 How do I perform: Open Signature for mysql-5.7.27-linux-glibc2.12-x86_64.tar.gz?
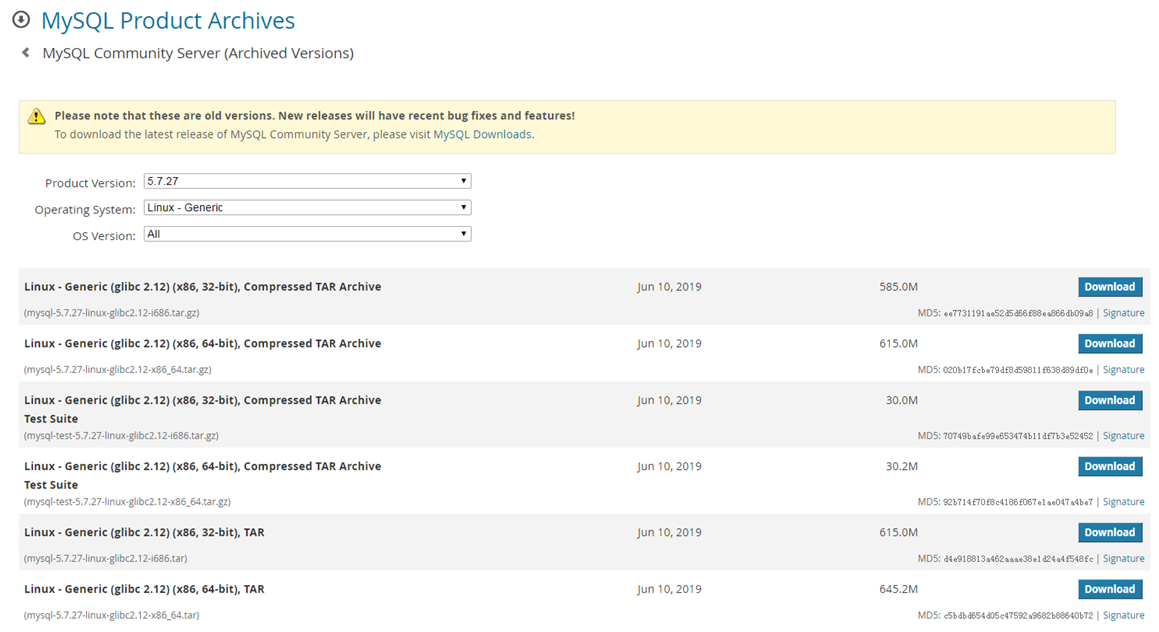point(1124,370)
